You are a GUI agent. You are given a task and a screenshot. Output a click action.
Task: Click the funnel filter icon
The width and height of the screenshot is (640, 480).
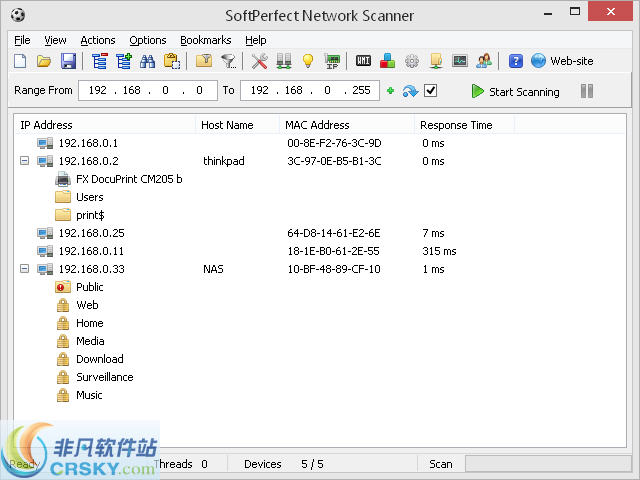(228, 61)
